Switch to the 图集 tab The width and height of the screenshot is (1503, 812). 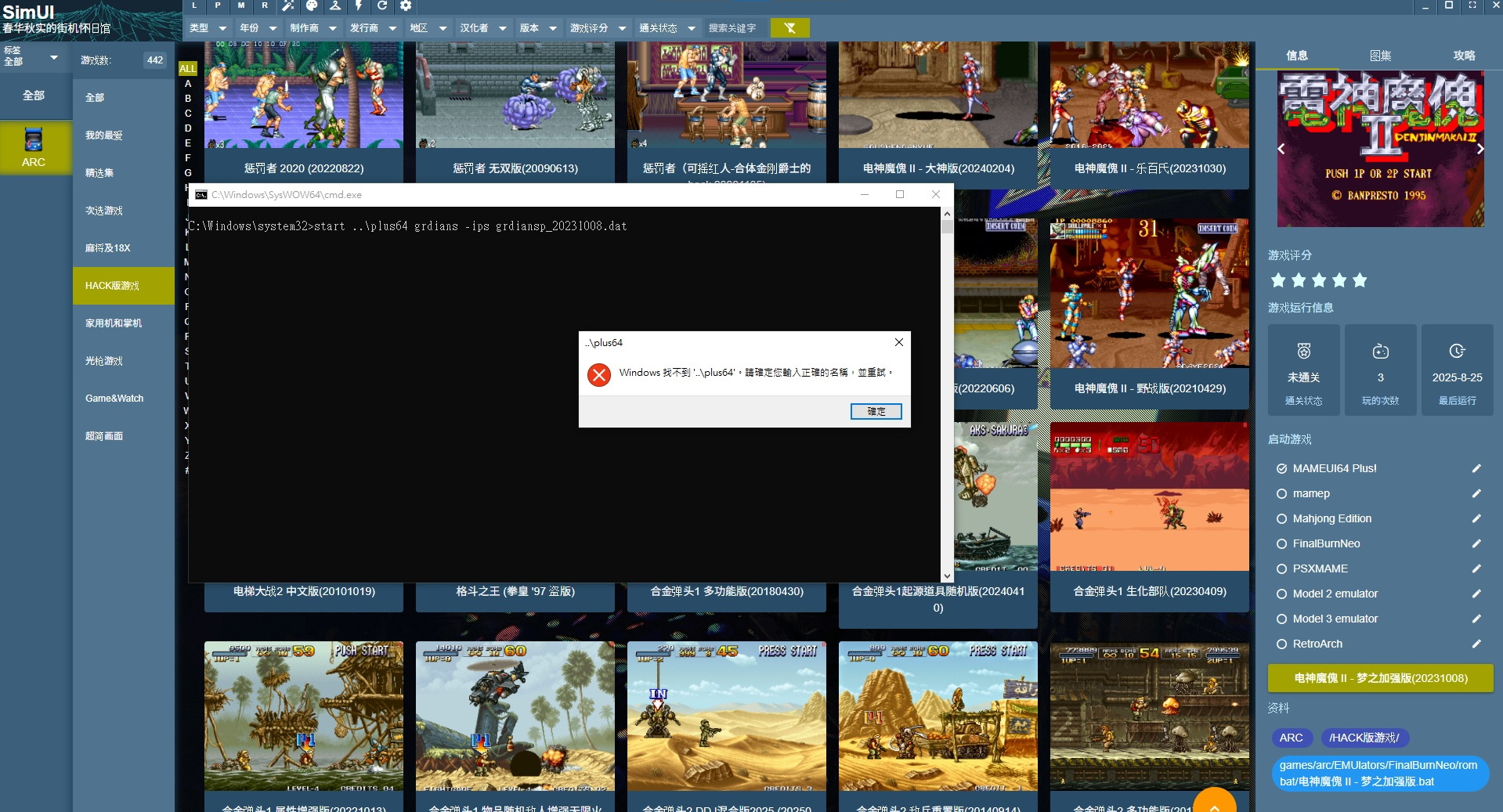coord(1380,56)
